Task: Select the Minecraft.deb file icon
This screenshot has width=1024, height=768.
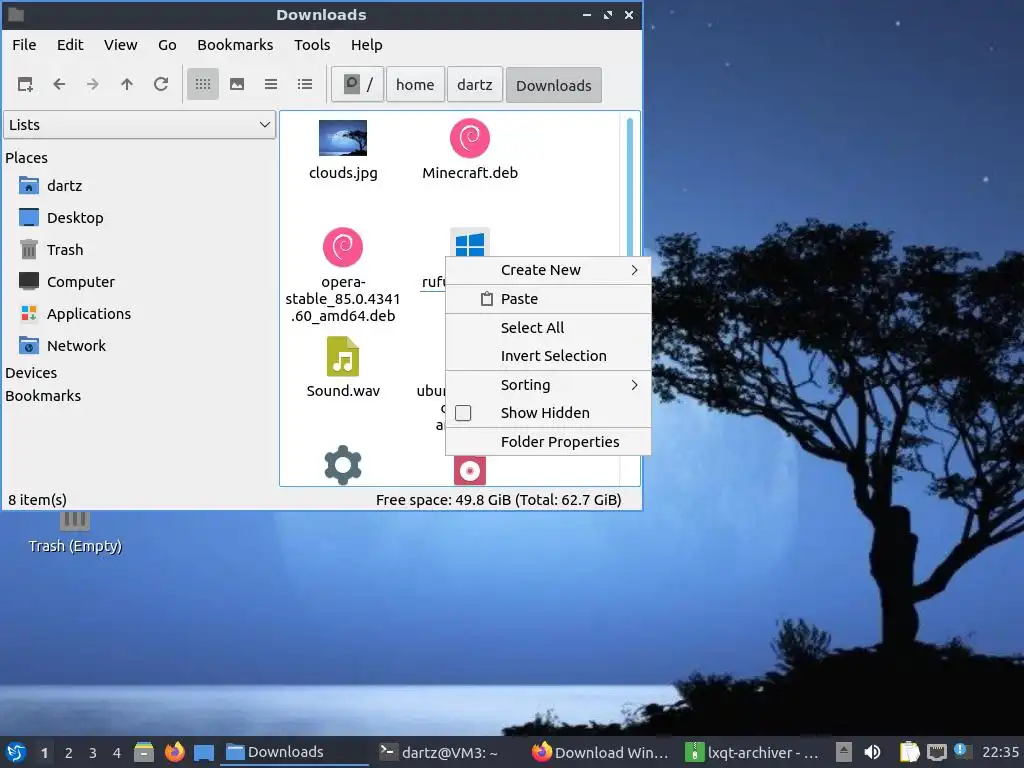Action: pos(470,138)
